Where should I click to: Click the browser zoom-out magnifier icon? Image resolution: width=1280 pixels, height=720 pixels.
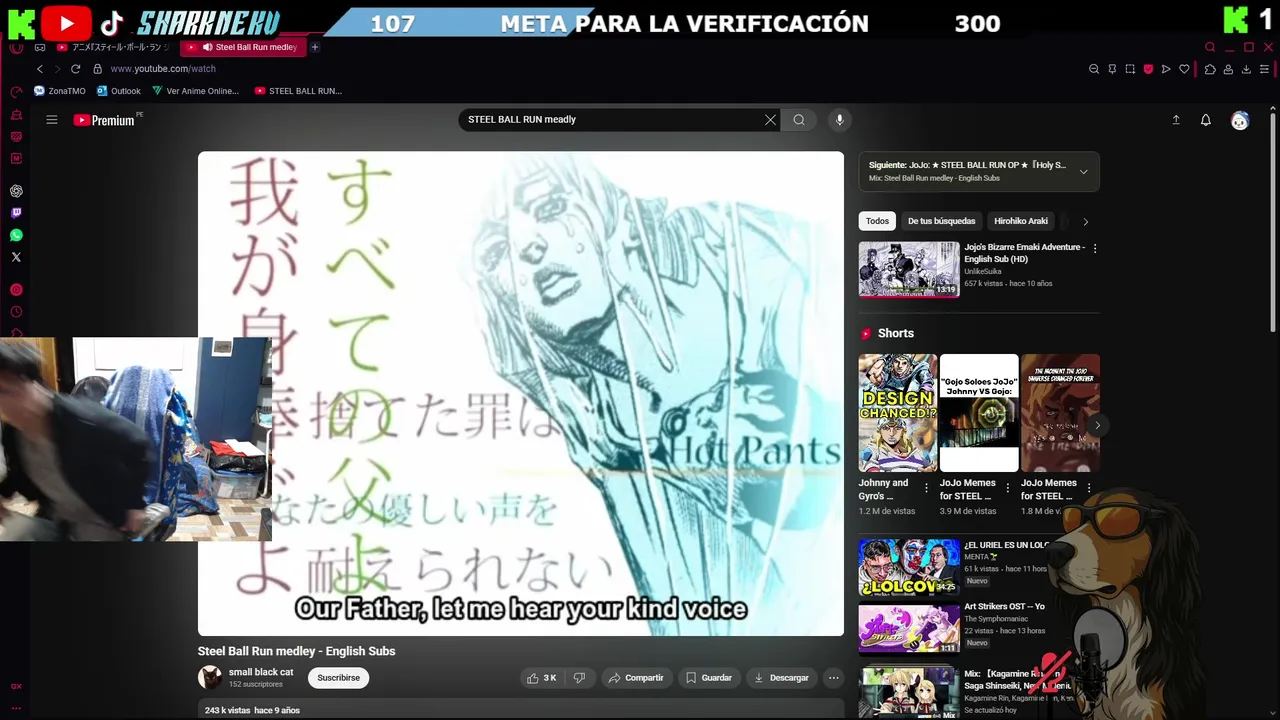coord(1094,69)
